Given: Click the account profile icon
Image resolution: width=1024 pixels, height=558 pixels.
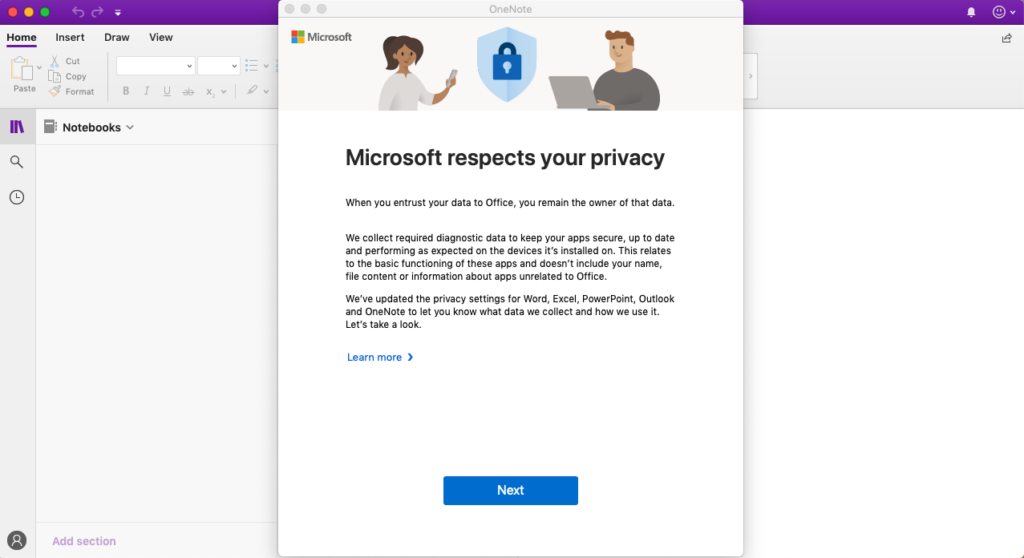Looking at the screenshot, I should pos(17,540).
